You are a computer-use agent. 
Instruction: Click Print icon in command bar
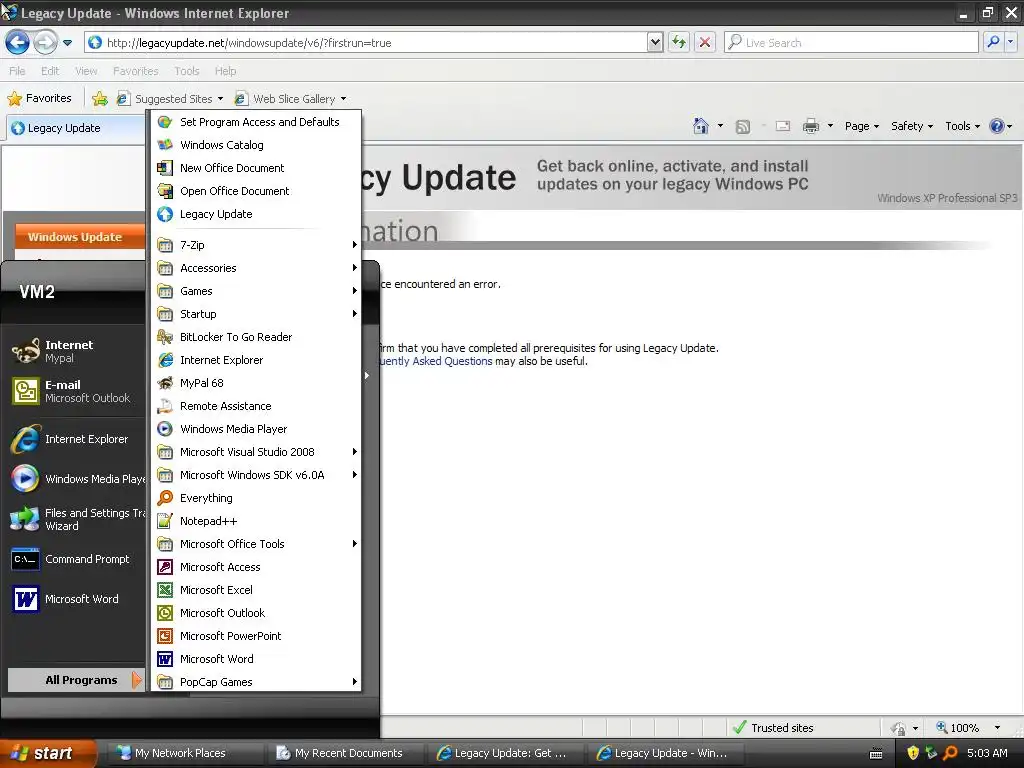810,126
